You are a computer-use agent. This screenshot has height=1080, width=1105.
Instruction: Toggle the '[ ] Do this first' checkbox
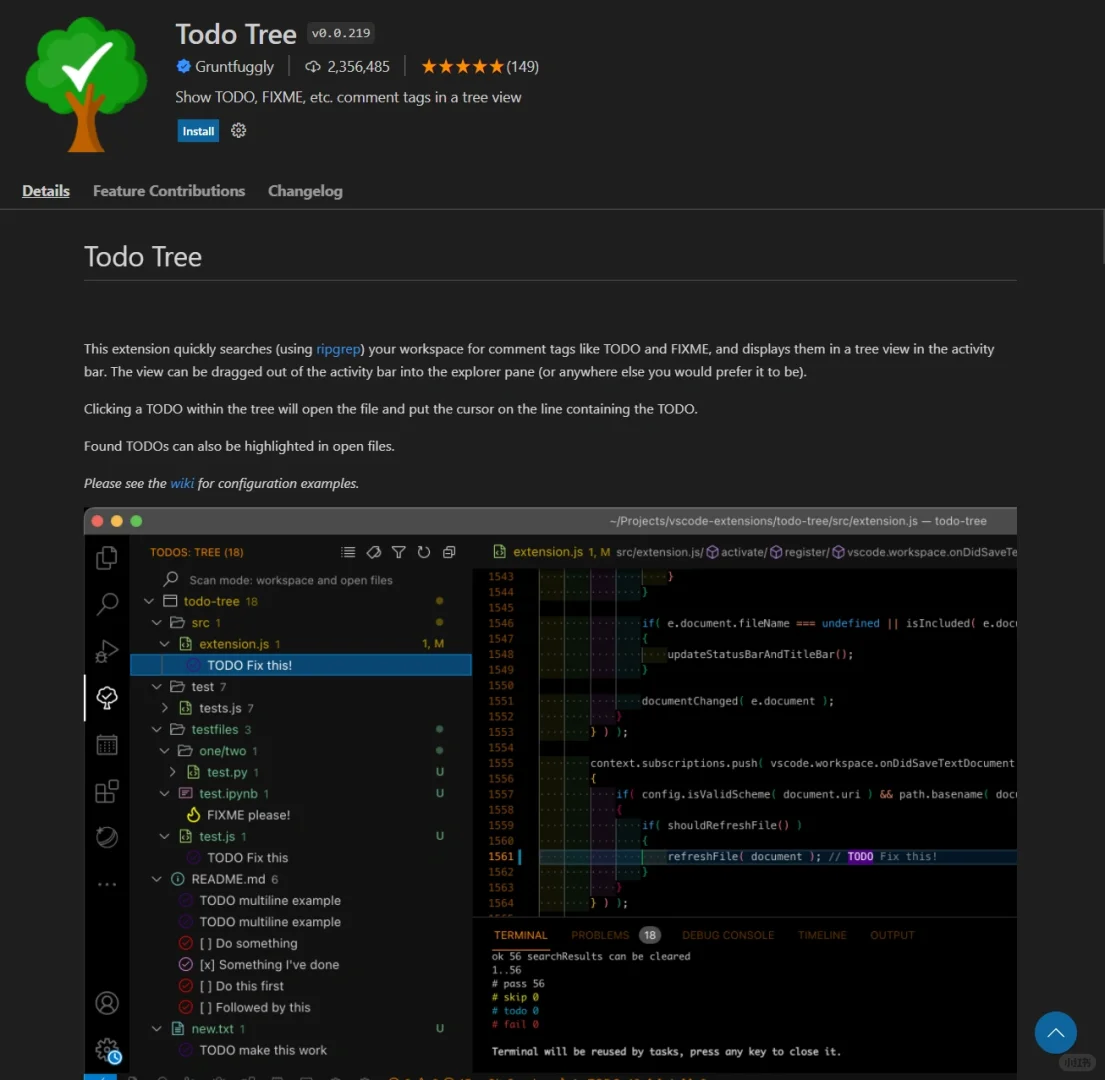[x=186, y=985]
